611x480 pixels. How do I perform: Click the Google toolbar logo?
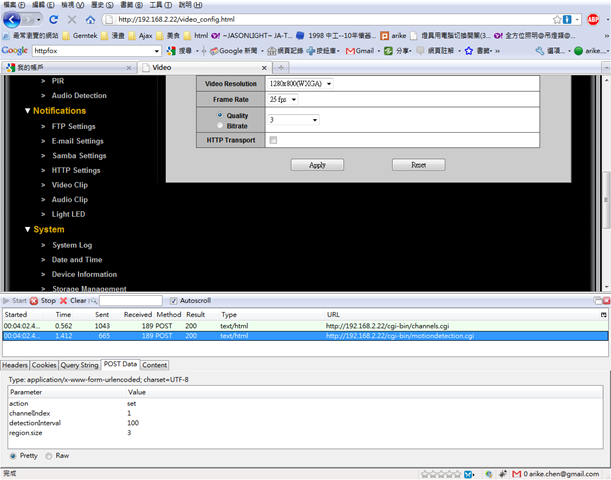(x=14, y=51)
